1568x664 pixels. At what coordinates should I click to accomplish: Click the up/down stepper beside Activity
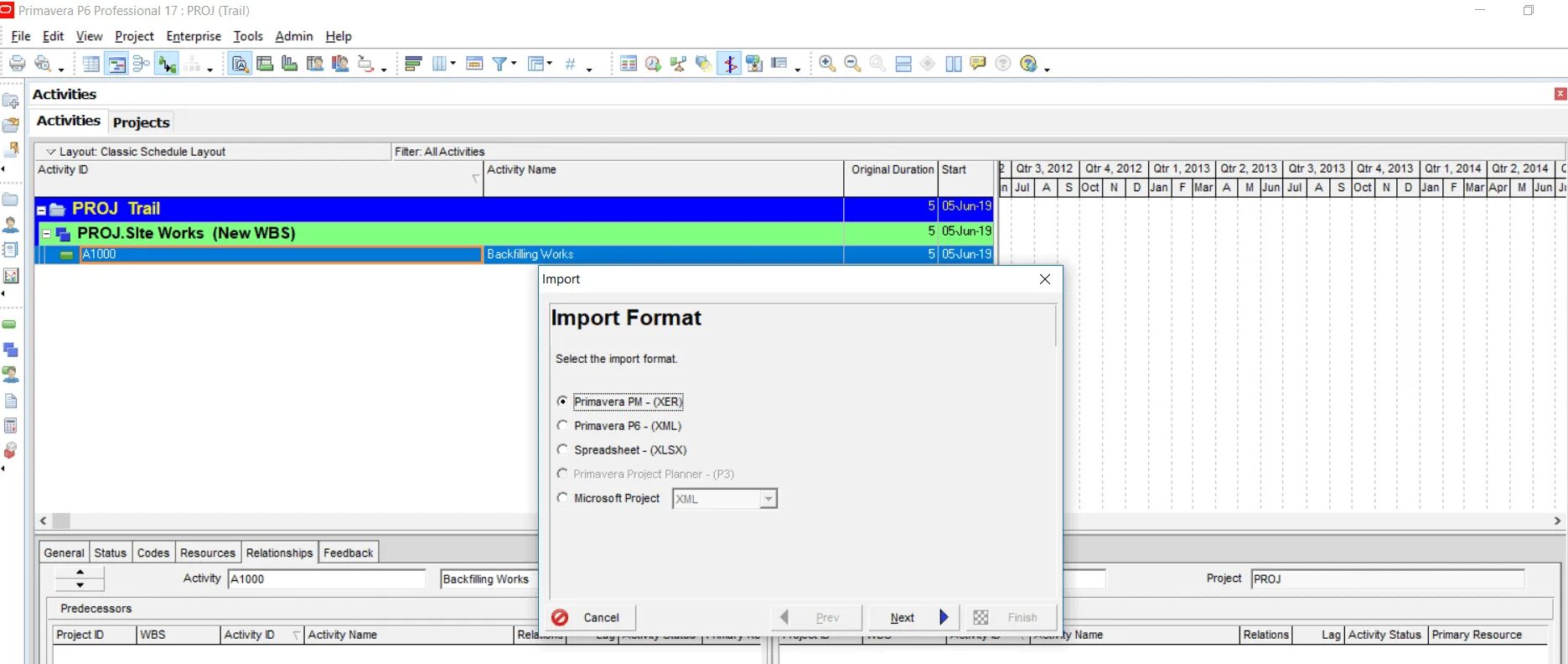click(x=80, y=578)
